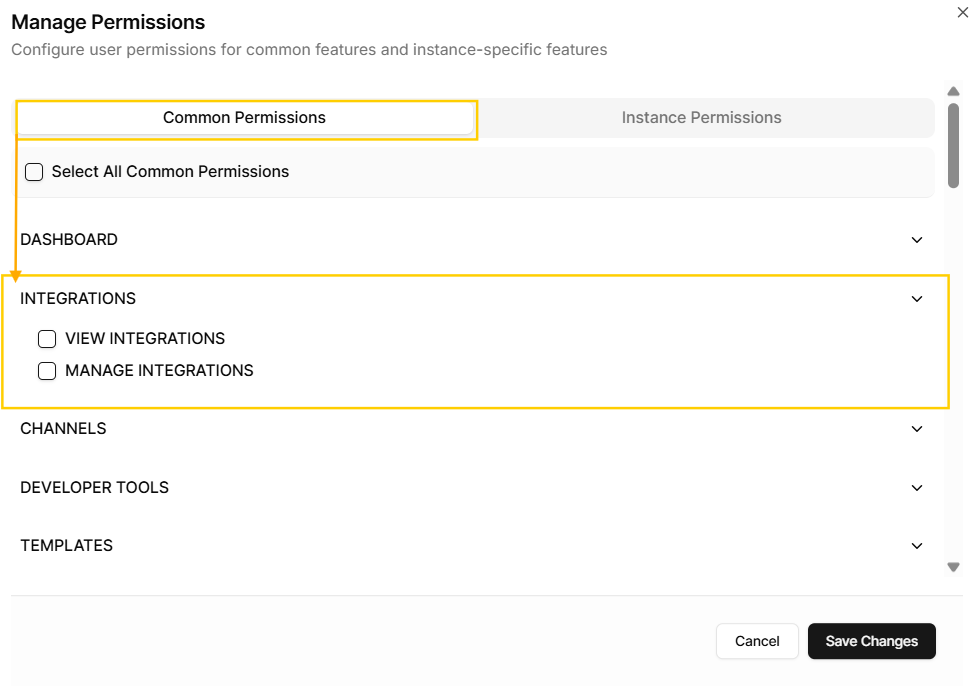Viewport: 973px width, 692px height.
Task: Click the chevron icon on the Dashboard row
Action: [x=917, y=240]
